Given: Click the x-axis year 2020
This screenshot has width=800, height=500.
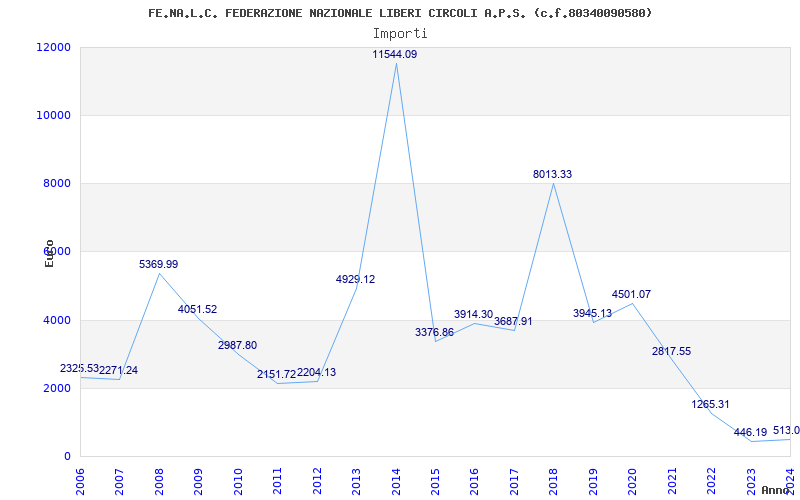Looking at the screenshot, I should click(632, 481).
